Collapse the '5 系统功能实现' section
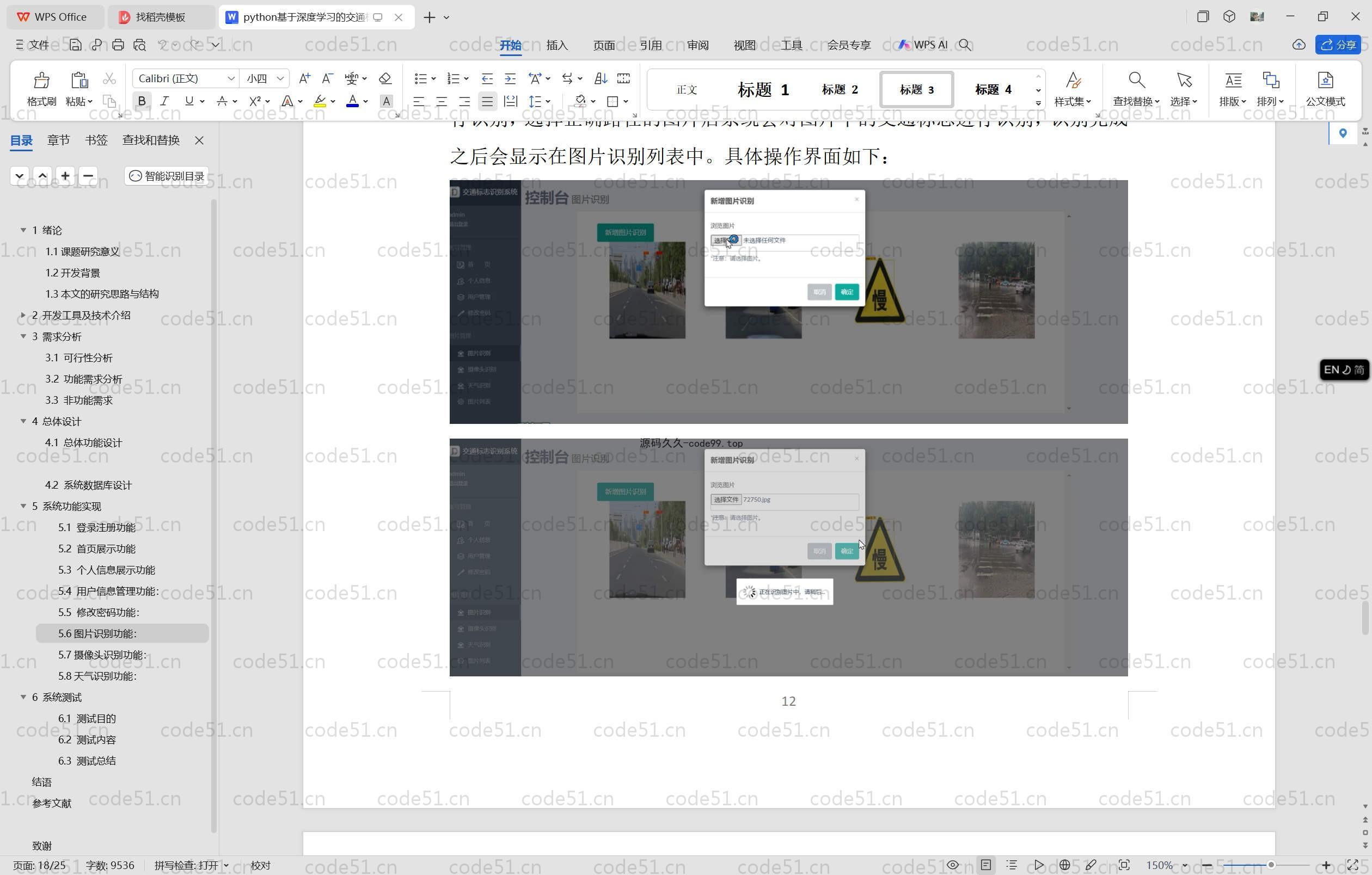The width and height of the screenshot is (1372, 875). point(23,506)
